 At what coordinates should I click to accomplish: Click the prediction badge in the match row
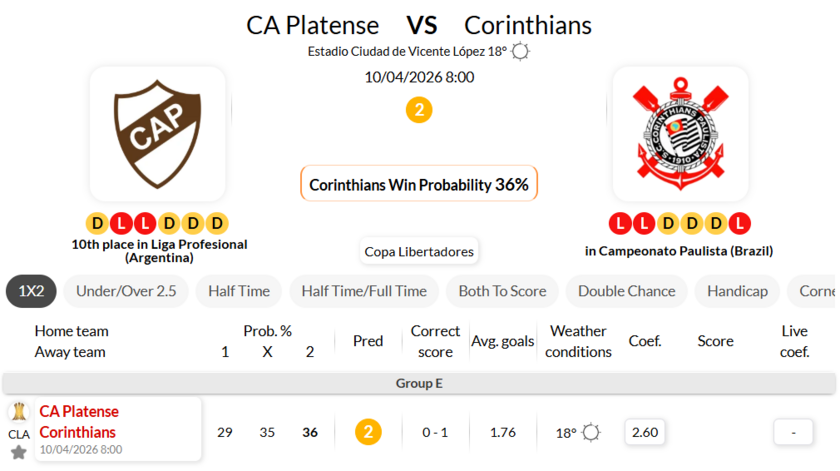pyautogui.click(x=368, y=432)
